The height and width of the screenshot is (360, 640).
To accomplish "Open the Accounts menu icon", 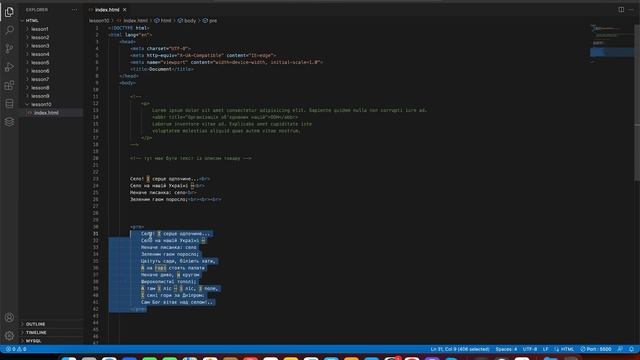I will (9, 317).
